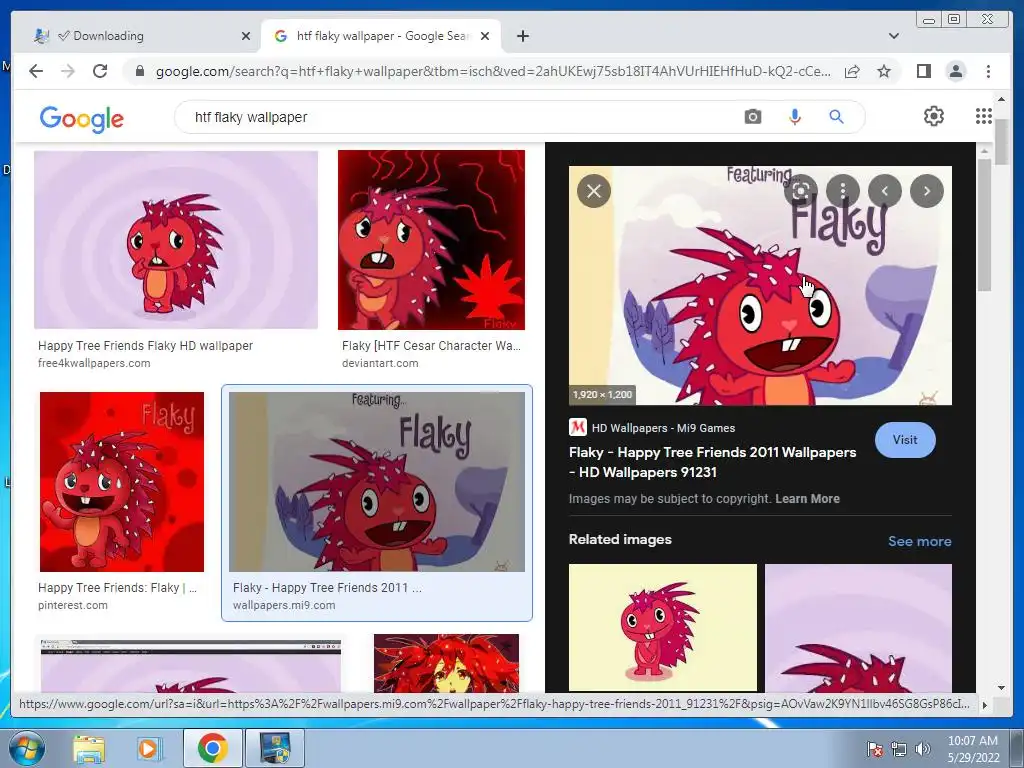Show previous image in preview
Screen dimensions: 1024x768
click(885, 191)
